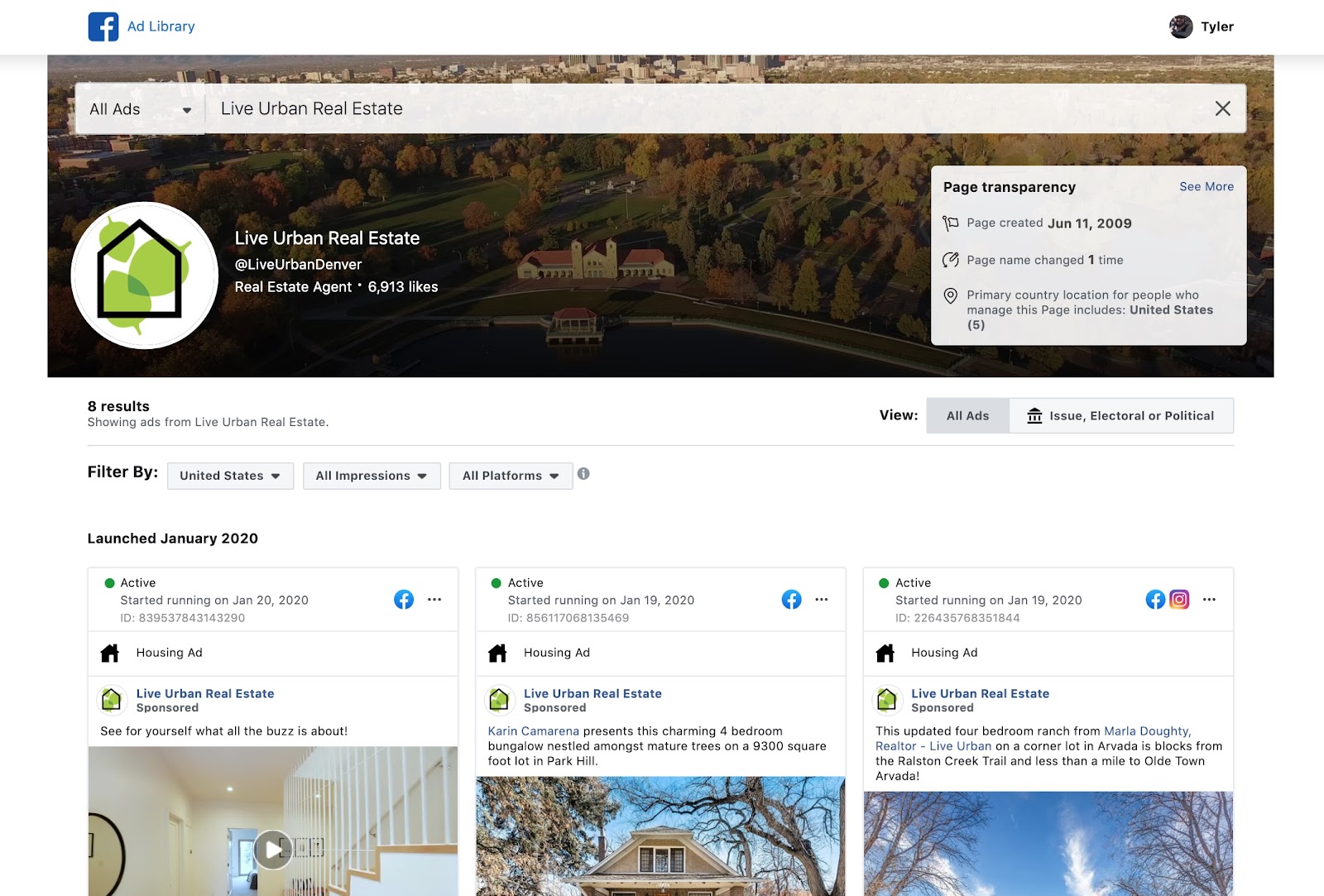Click the Page created flag icon

tap(951, 223)
